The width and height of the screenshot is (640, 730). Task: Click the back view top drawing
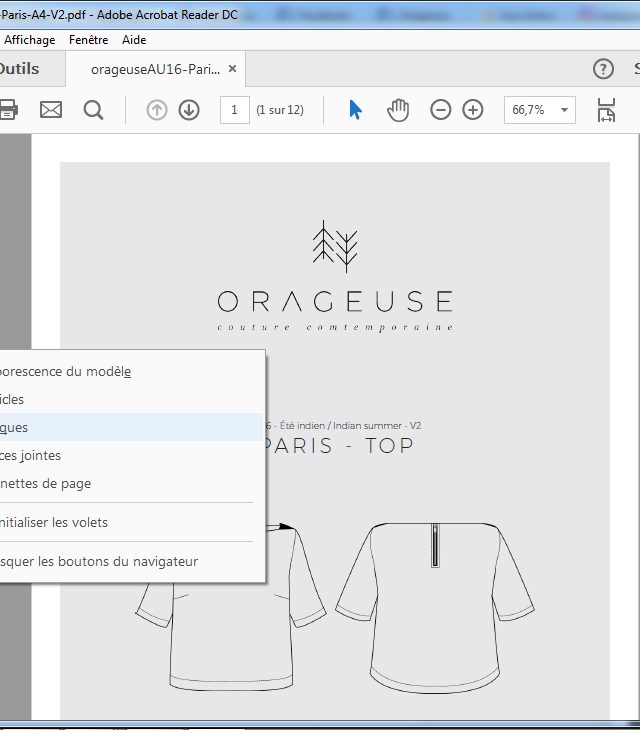coord(435,608)
